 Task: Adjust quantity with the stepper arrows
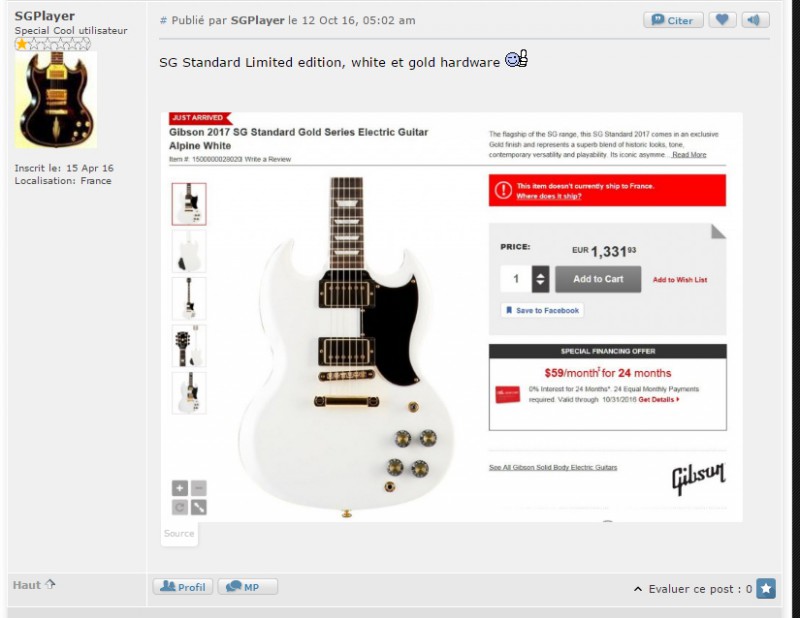(540, 279)
